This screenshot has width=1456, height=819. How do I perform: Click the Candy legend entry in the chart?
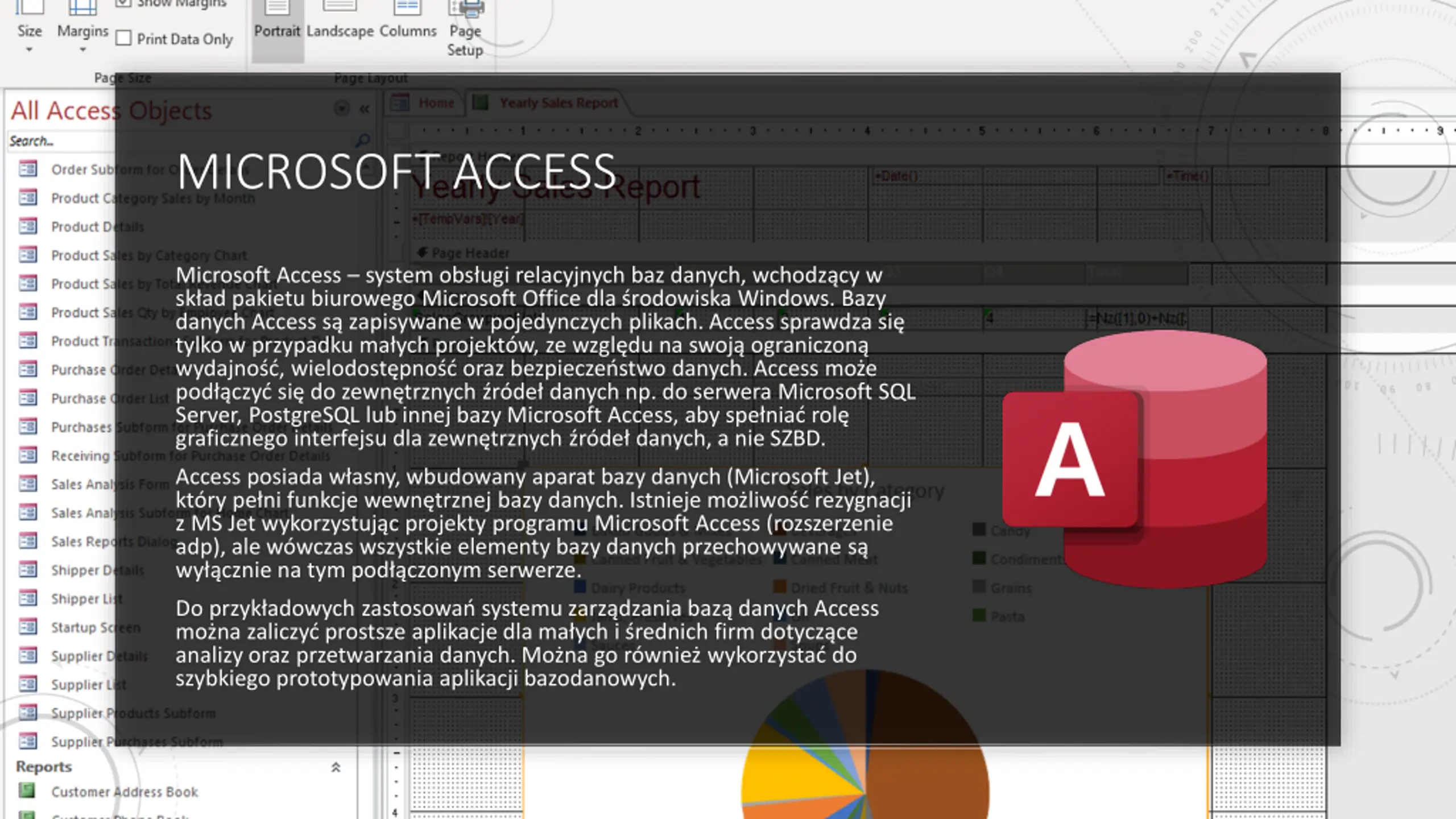tap(1002, 531)
